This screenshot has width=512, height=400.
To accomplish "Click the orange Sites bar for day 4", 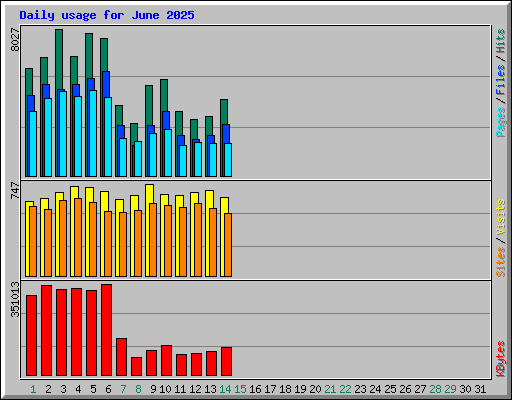I will 78,237.
